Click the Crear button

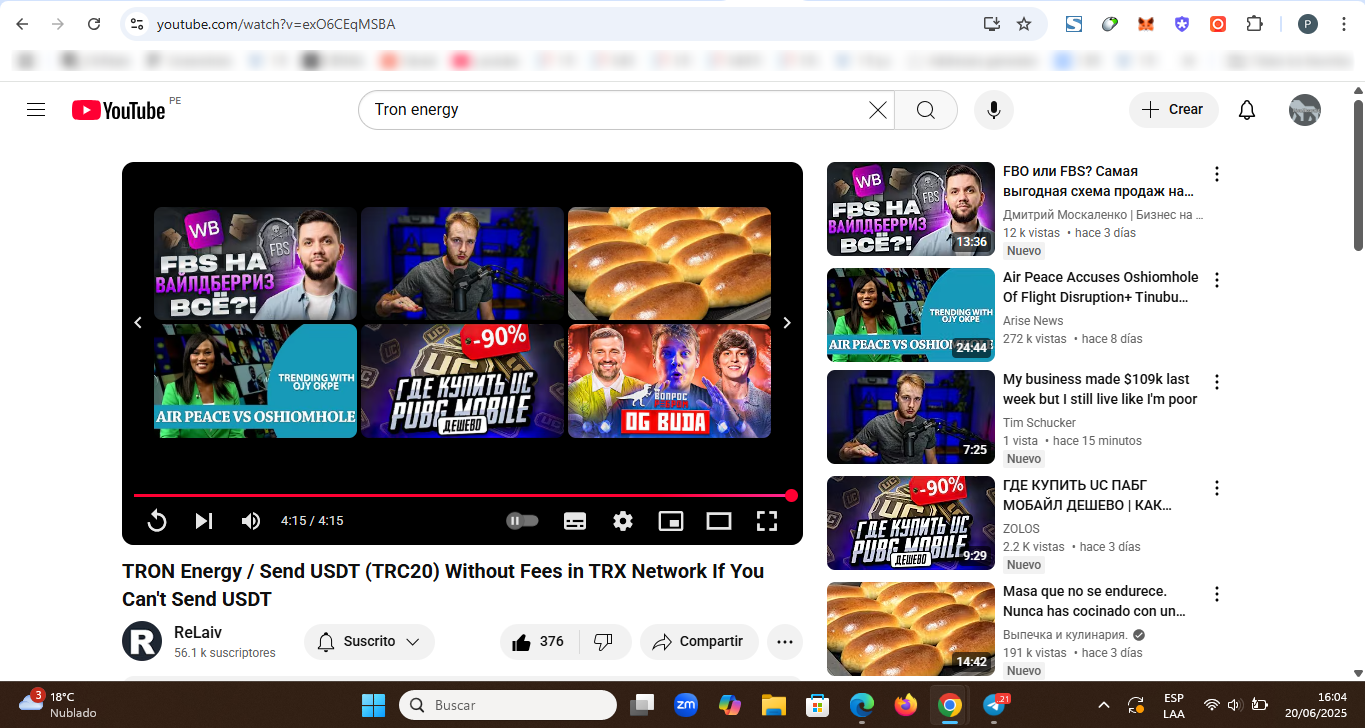click(x=1174, y=110)
